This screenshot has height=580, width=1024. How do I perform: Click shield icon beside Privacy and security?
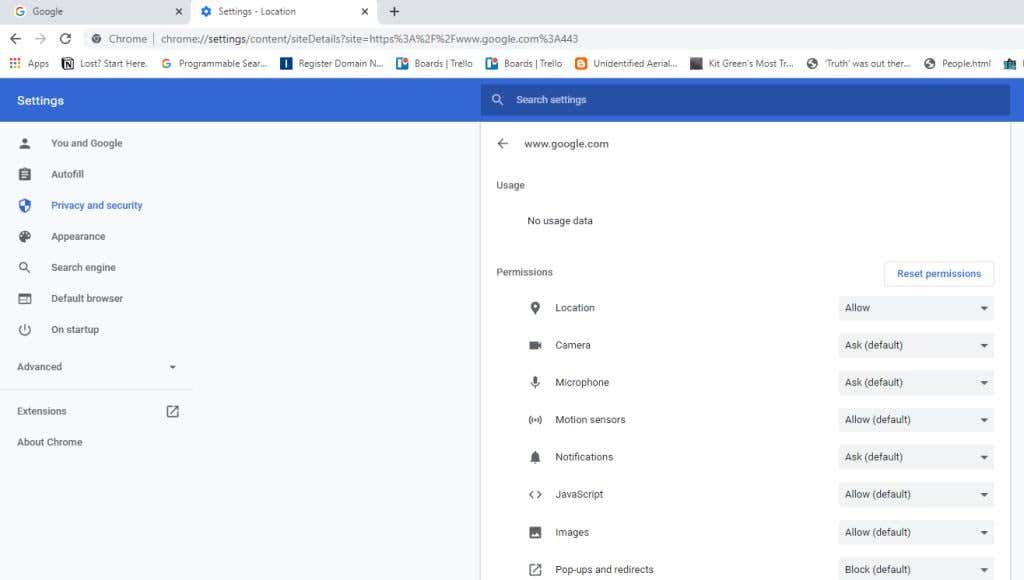click(25, 206)
